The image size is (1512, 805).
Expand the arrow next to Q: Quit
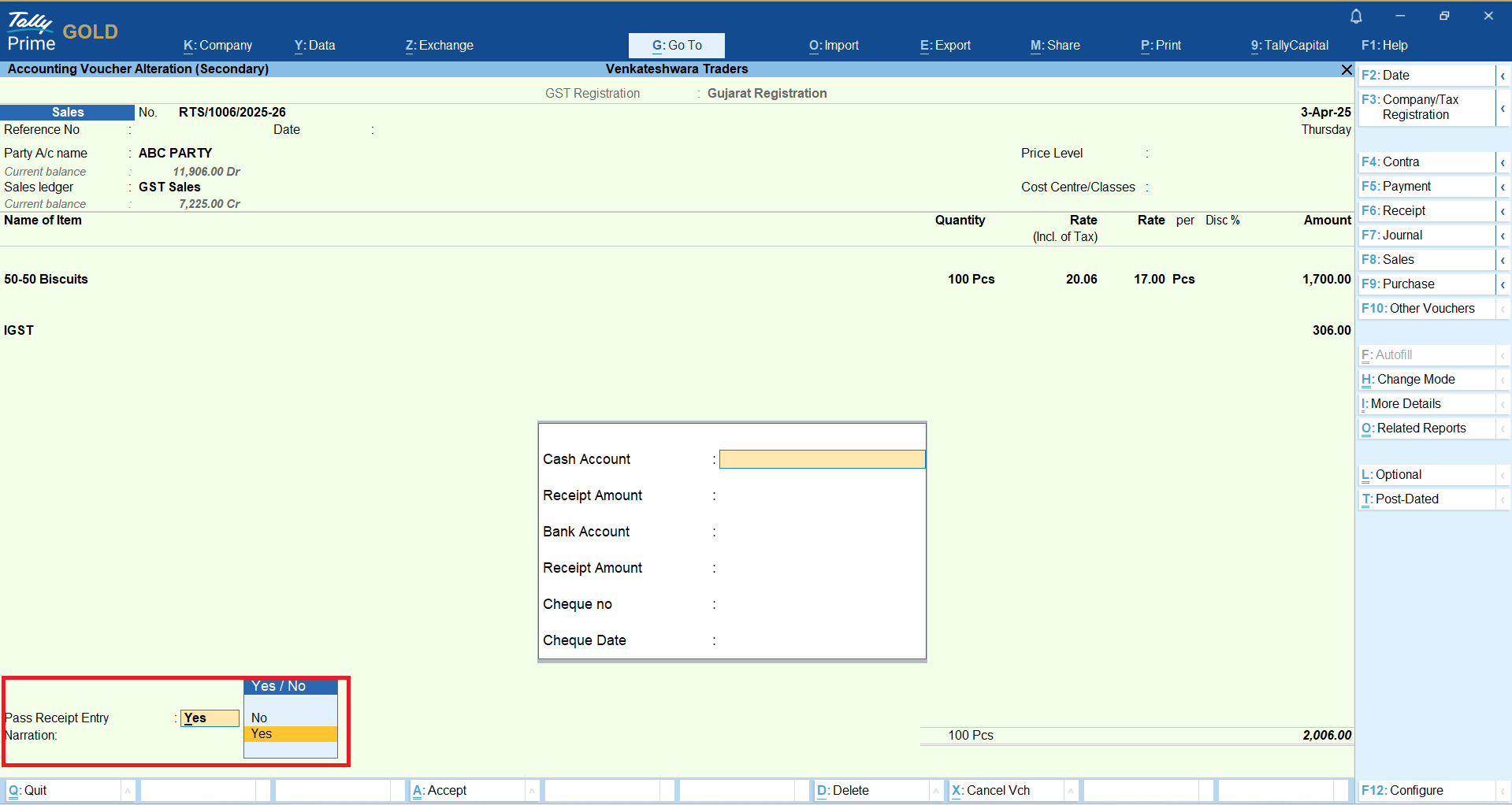click(128, 790)
